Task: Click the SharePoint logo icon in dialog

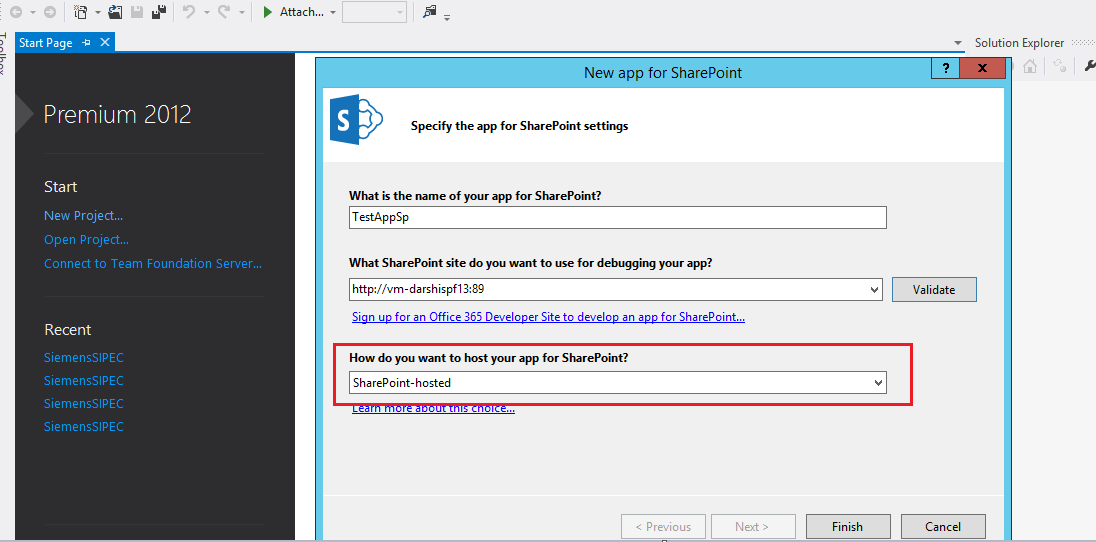Action: coord(357,120)
